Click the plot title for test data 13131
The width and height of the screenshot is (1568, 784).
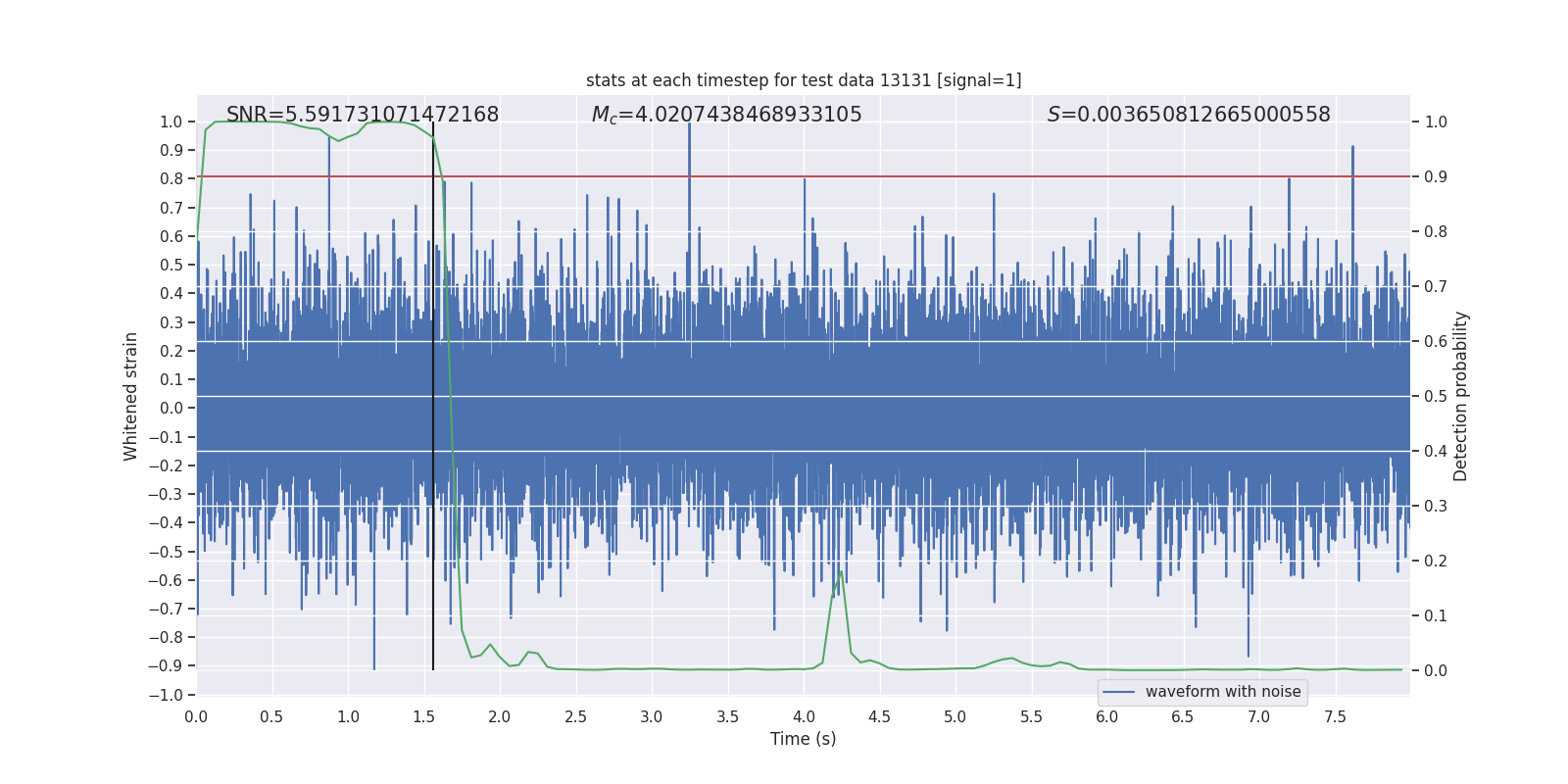(804, 80)
